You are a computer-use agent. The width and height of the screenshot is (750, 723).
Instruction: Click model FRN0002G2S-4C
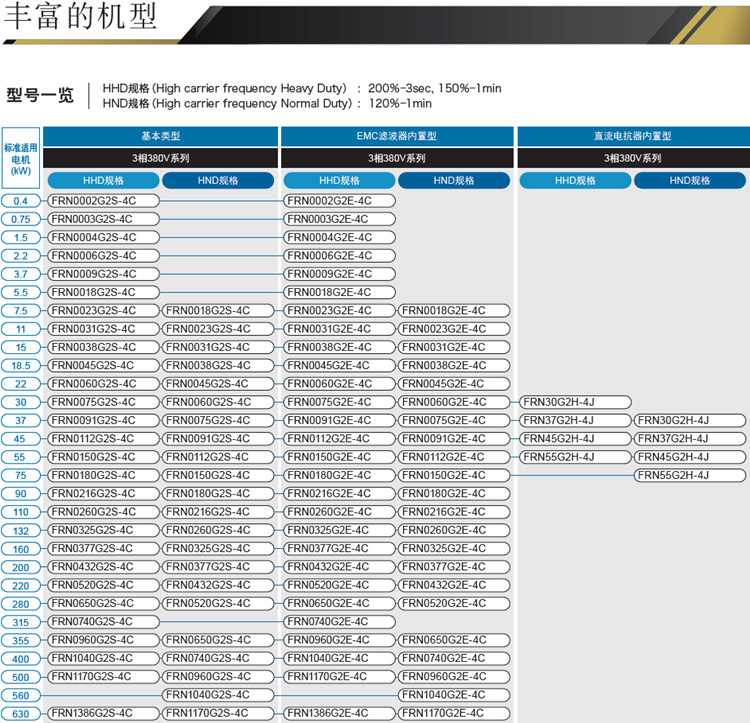[103, 201]
